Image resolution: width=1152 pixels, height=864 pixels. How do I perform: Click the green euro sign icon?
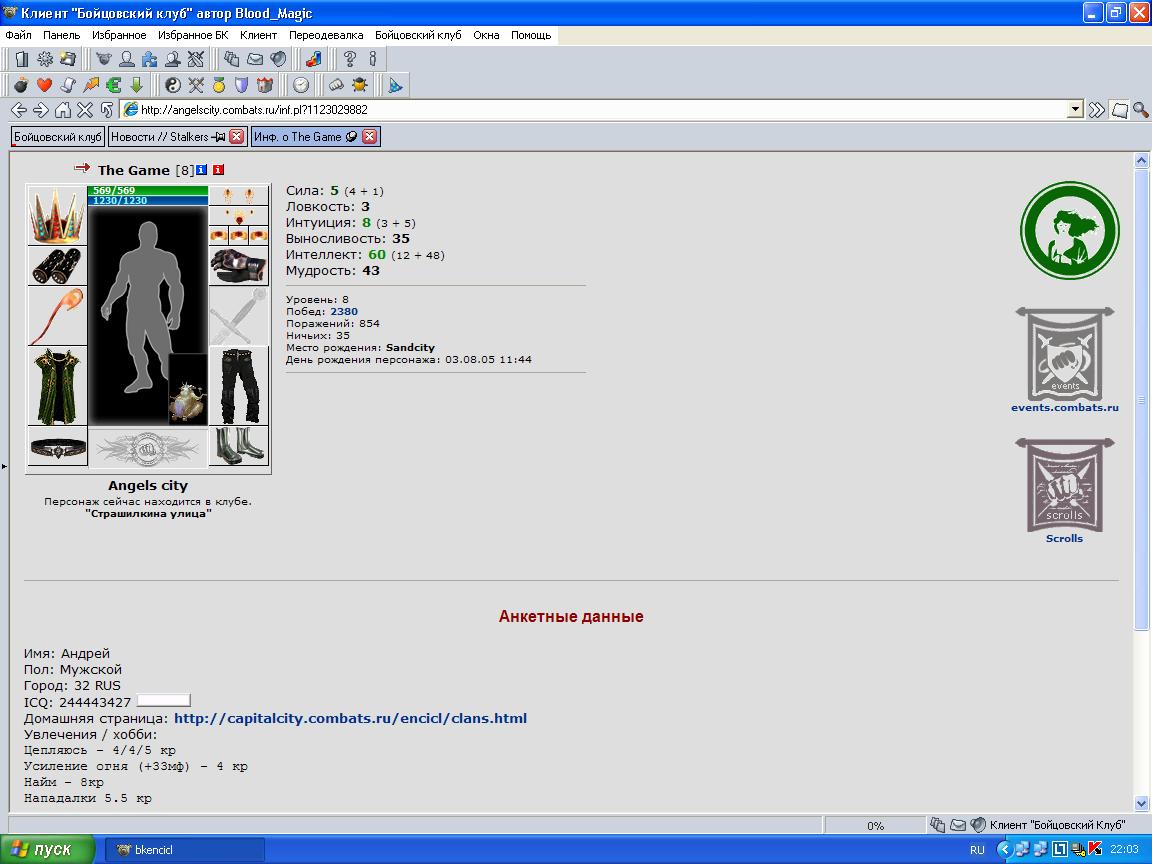coord(113,85)
